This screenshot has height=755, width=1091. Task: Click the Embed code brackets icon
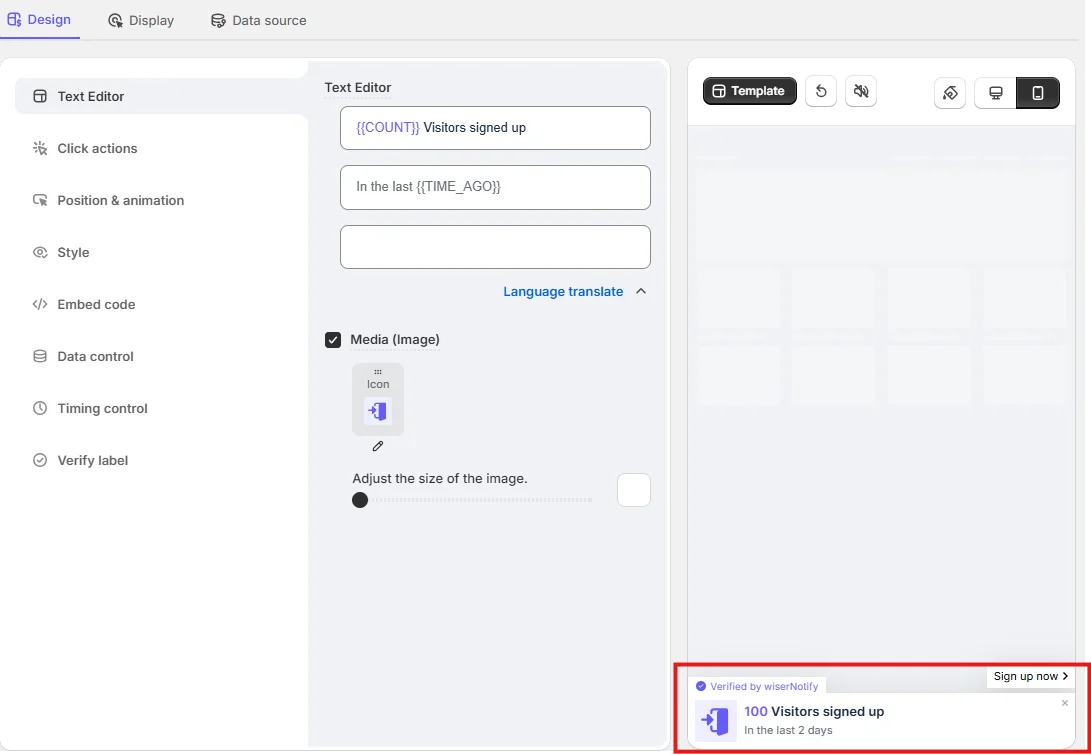tap(40, 304)
